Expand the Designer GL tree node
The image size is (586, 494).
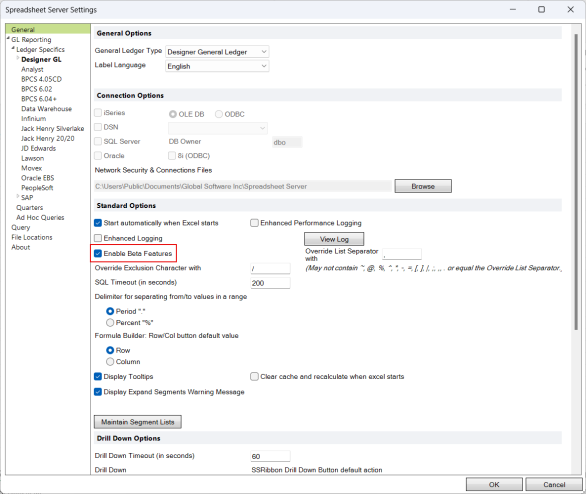(x=18, y=58)
